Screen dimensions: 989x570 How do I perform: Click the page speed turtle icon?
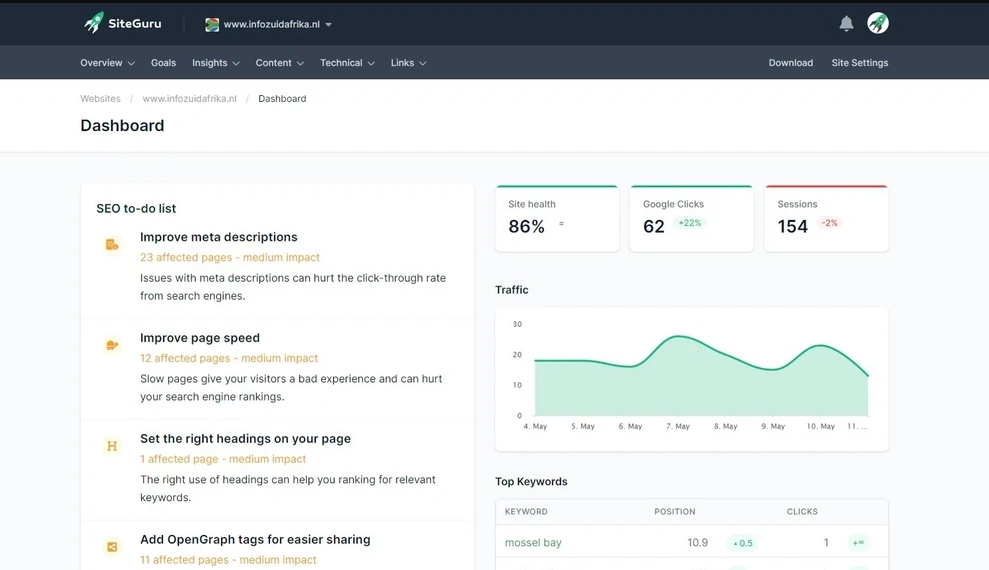coord(112,345)
